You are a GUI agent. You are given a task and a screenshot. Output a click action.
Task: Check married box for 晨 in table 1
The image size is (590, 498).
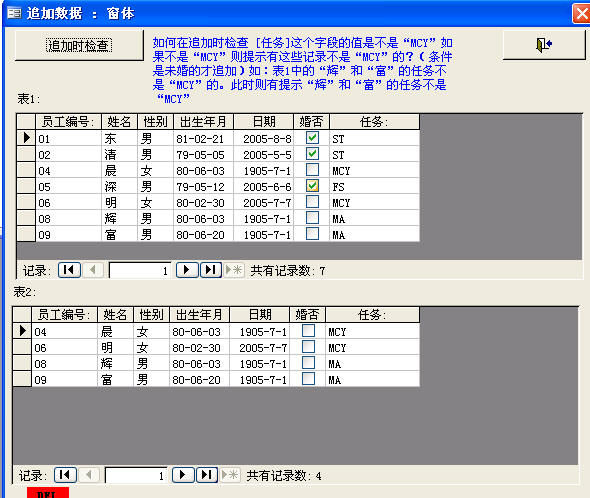point(312,170)
